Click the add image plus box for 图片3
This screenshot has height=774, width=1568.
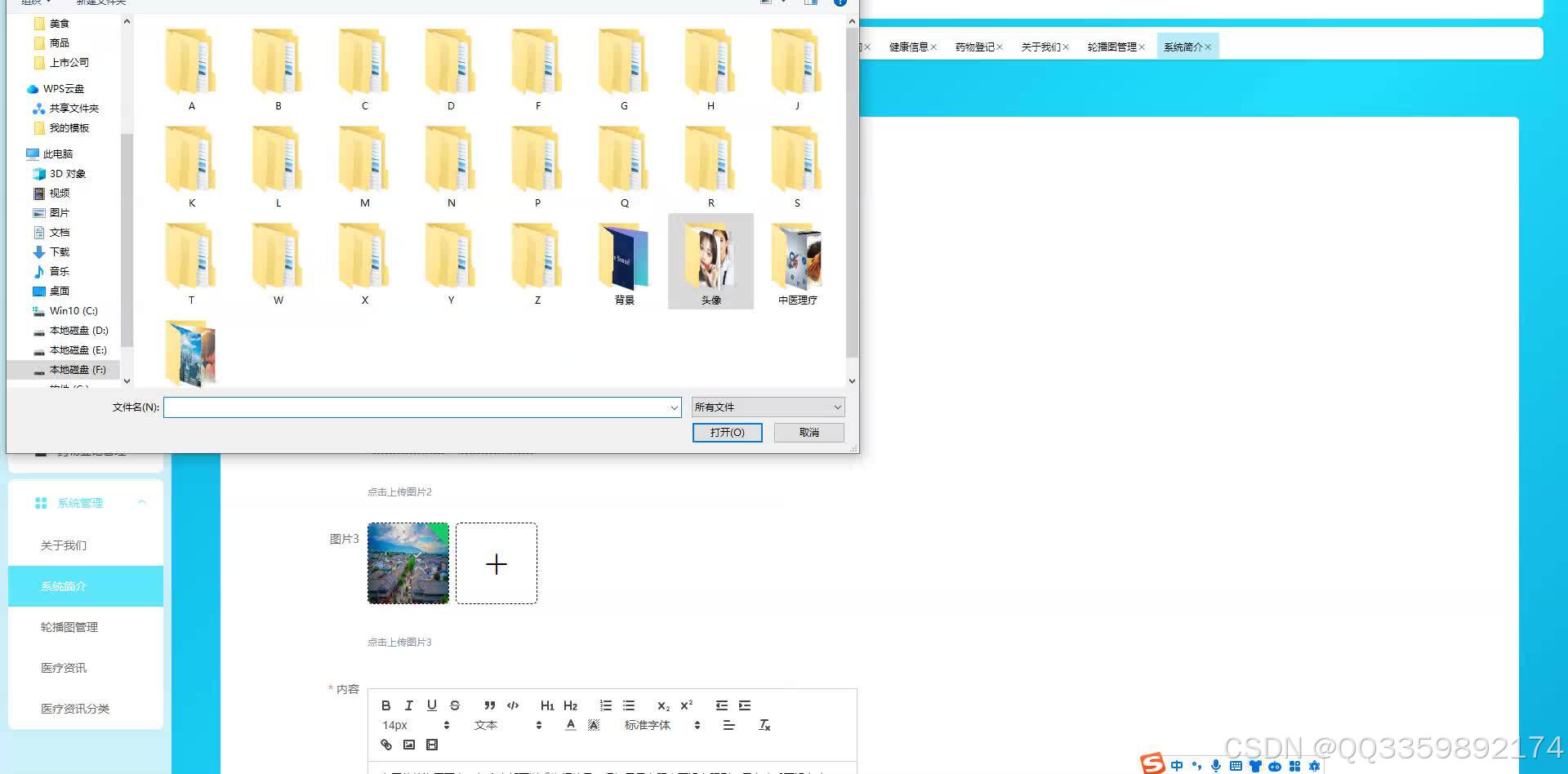pyautogui.click(x=497, y=563)
